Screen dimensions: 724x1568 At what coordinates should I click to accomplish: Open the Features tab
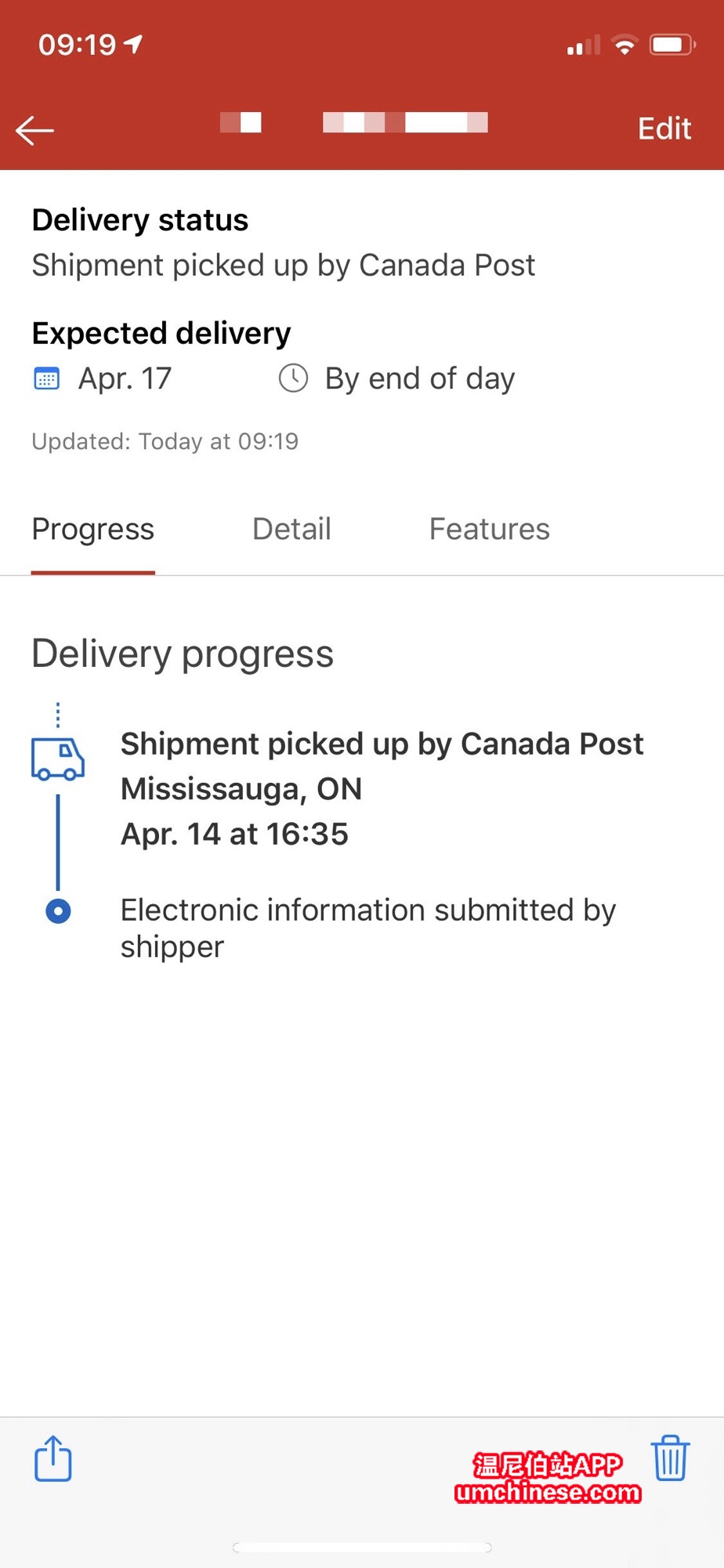point(489,529)
